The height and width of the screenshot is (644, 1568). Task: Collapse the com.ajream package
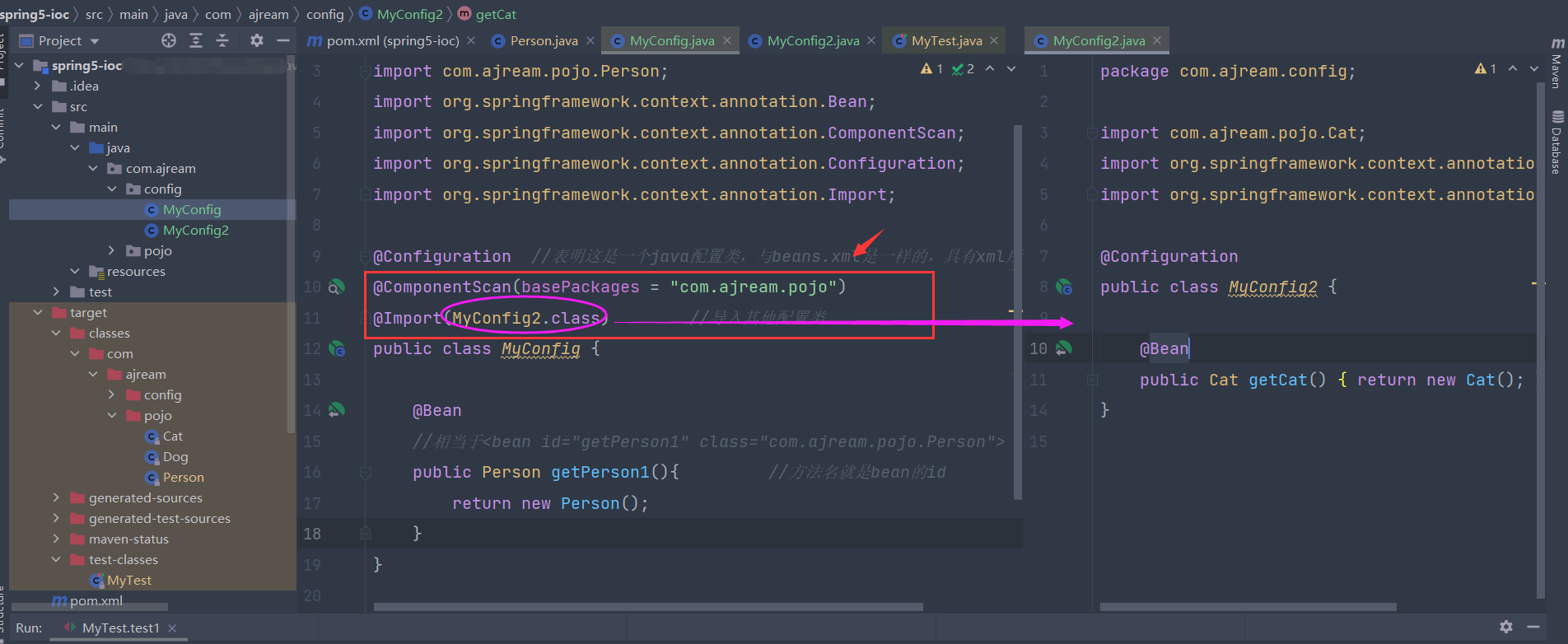pos(93,168)
